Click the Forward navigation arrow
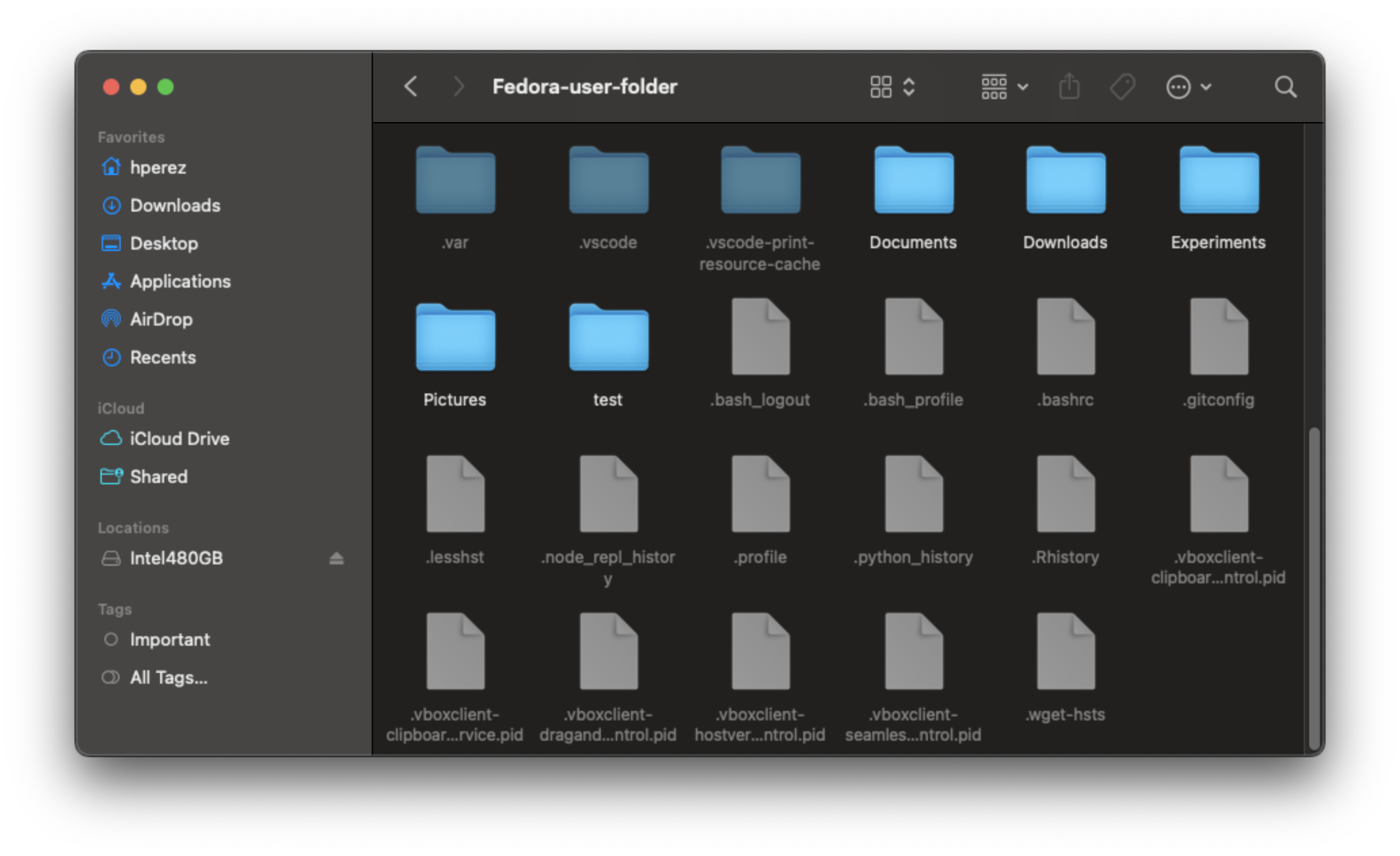The image size is (1400, 856). click(x=459, y=86)
